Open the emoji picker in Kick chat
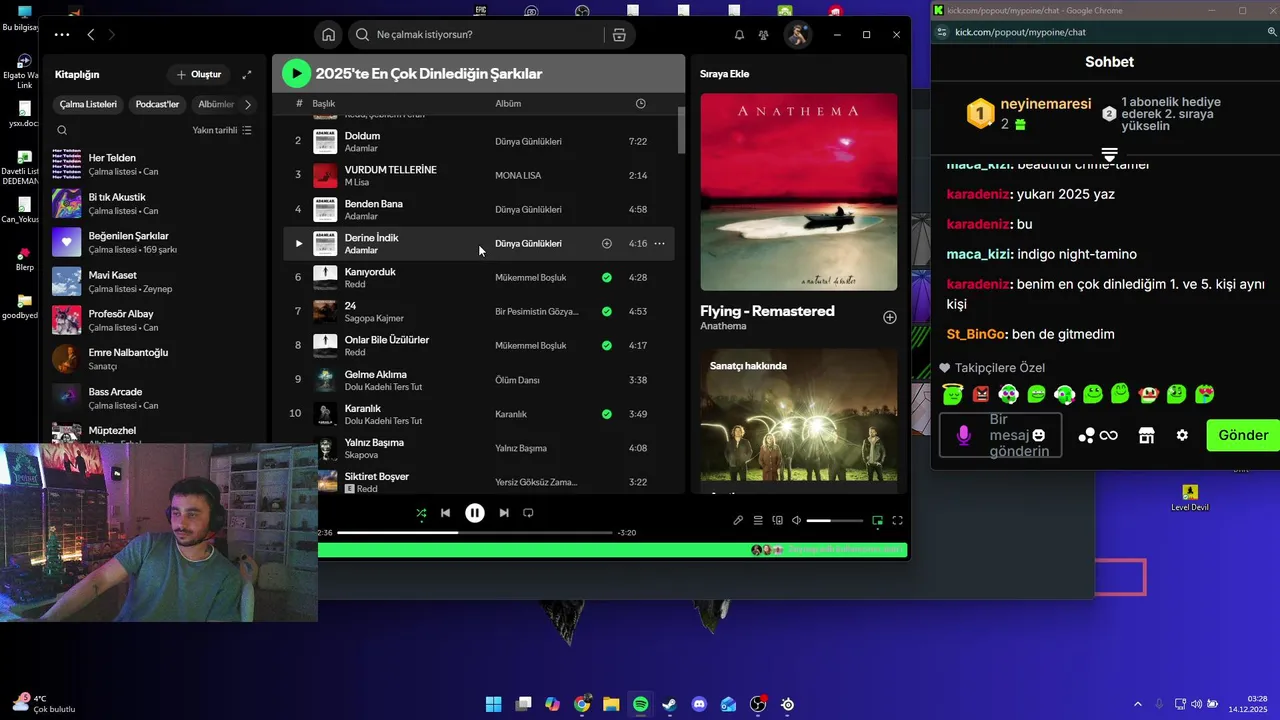Image resolution: width=1280 pixels, height=720 pixels. 1039,435
